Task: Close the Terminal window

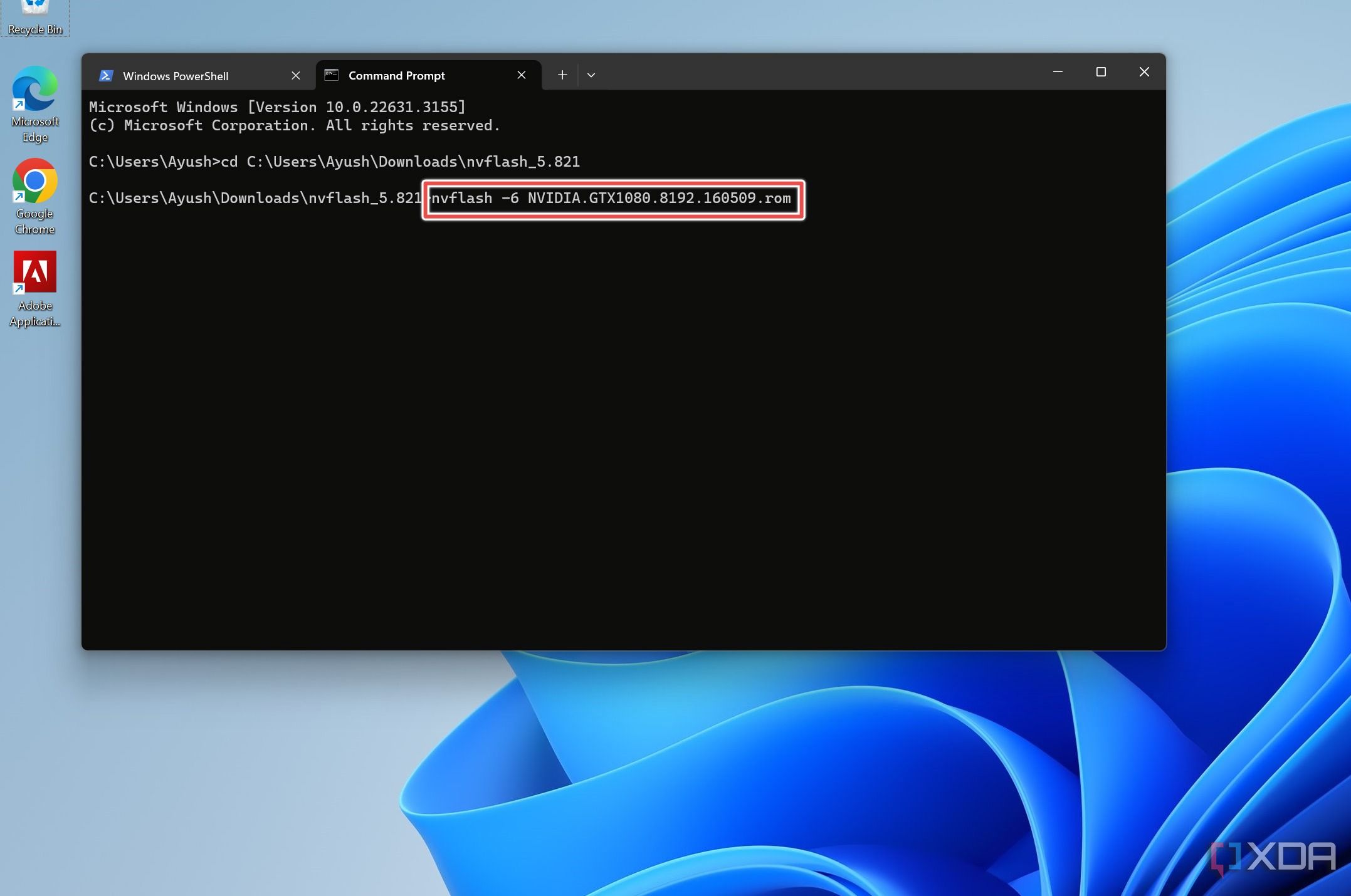Action: tap(1144, 72)
